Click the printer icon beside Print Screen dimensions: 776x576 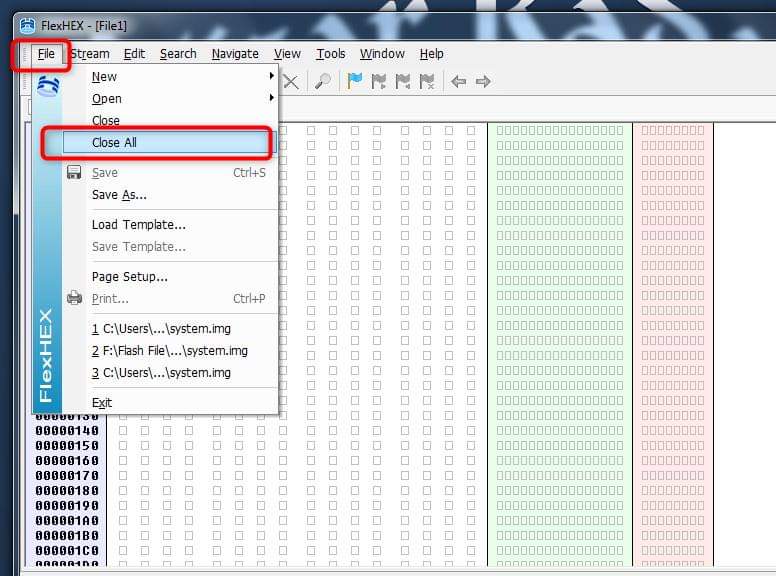[x=74, y=298]
